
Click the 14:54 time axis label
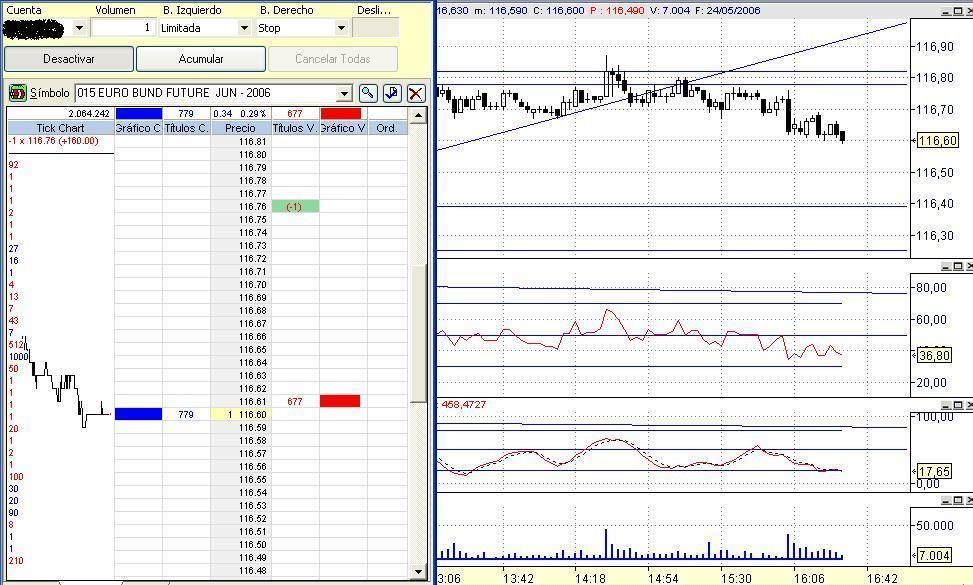point(663,578)
